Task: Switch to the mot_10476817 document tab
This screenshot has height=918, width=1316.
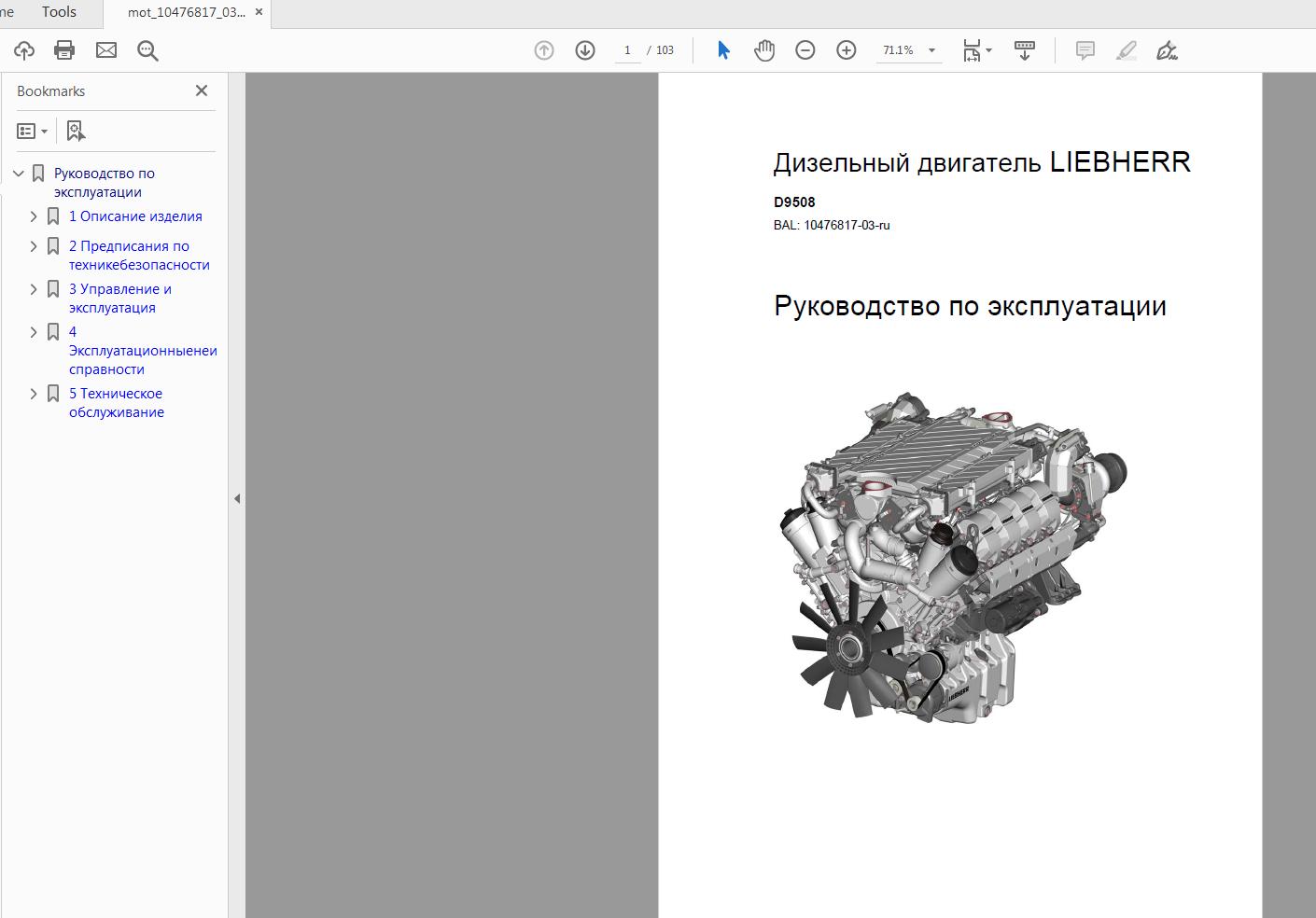Action: pos(184,11)
